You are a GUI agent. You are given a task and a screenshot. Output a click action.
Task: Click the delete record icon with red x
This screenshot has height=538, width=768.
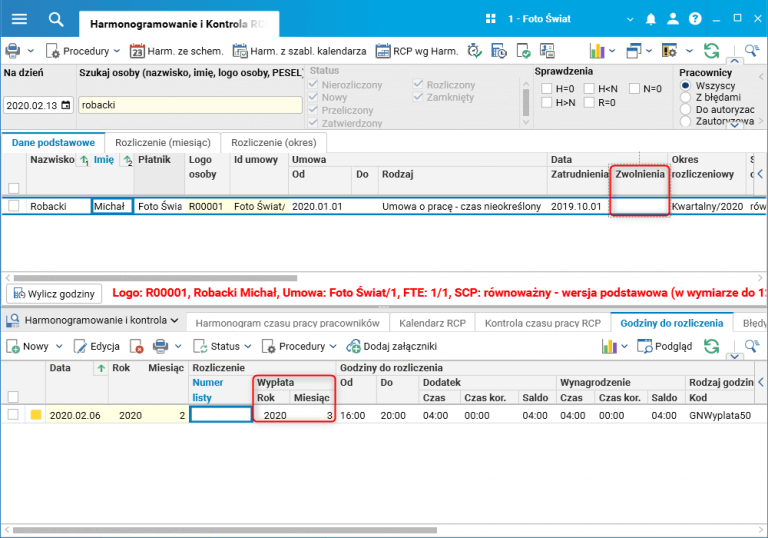click(x=137, y=346)
